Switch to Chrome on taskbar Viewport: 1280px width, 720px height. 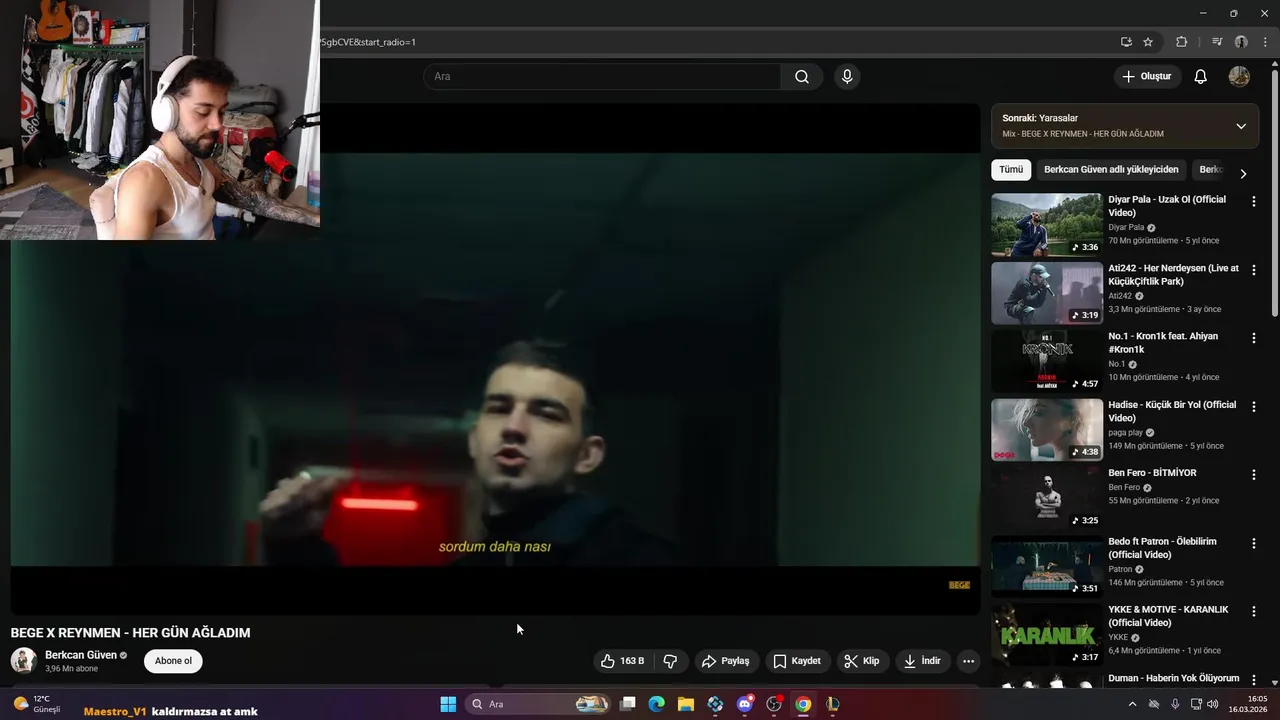[x=803, y=704]
